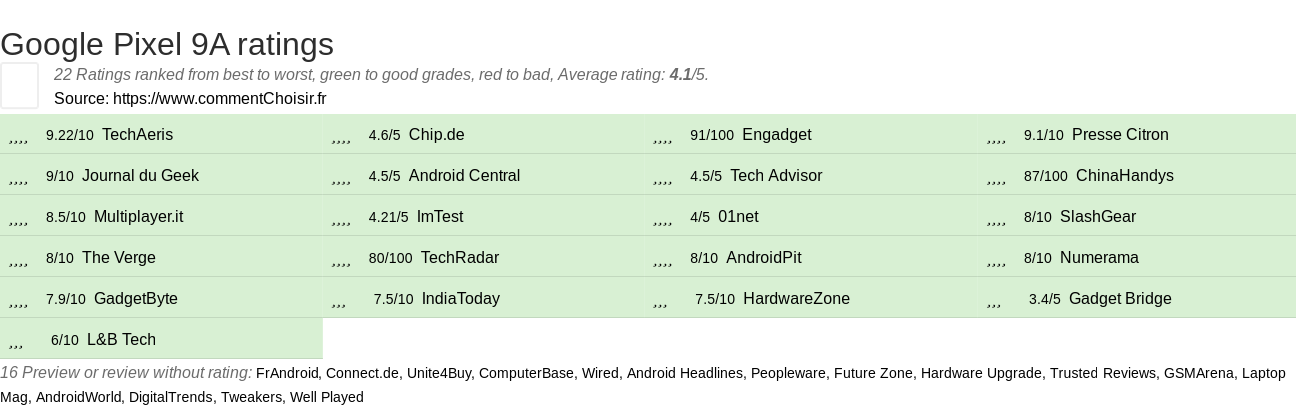Open the Journal du Geek review
Viewport: 1296px width, 408px height.
[x=140, y=176]
